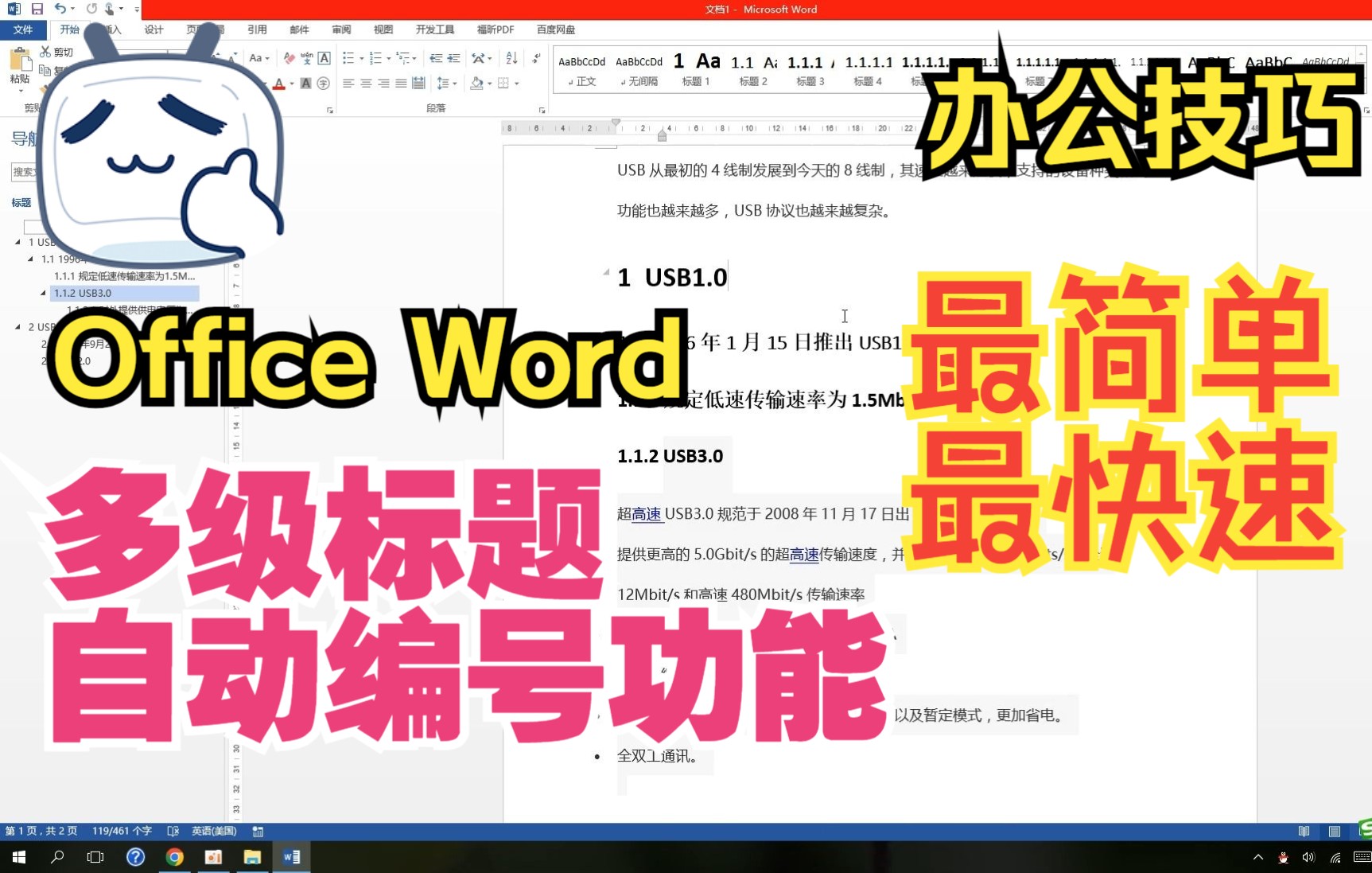This screenshot has height=873, width=1372.
Task: Toggle character shading on selected text
Action: (306, 83)
